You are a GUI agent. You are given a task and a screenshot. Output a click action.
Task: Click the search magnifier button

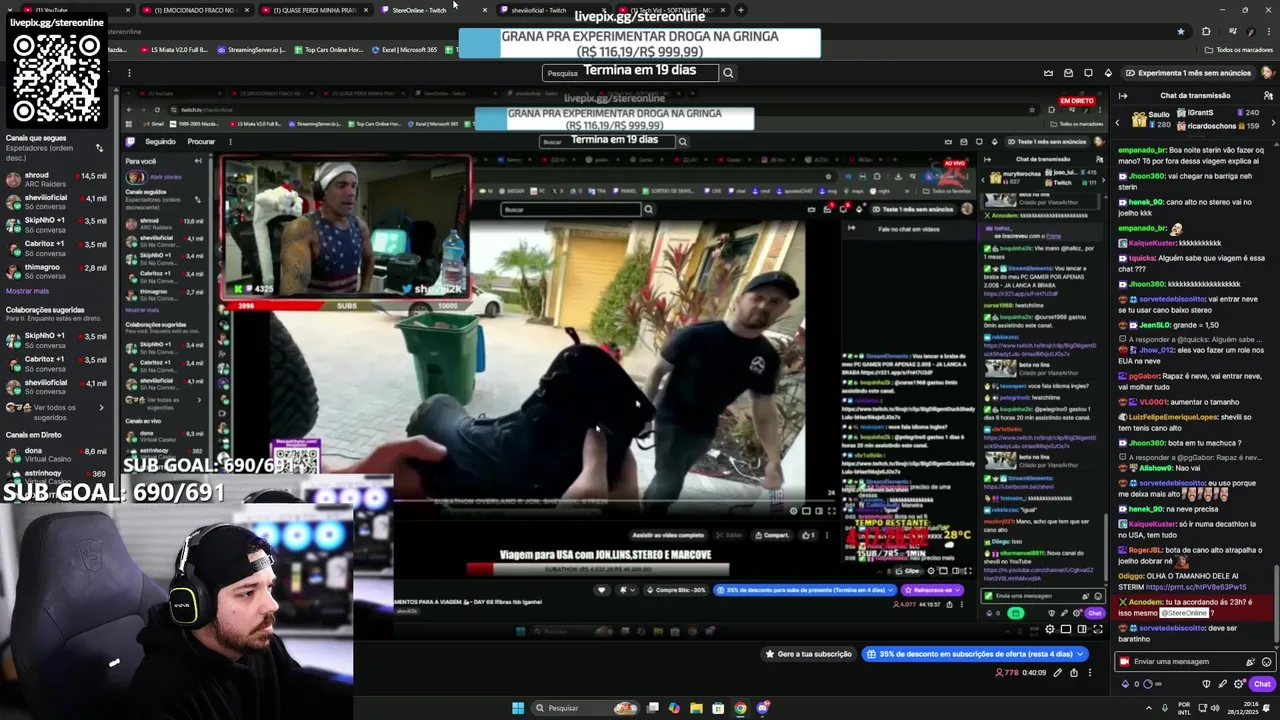[x=728, y=73]
